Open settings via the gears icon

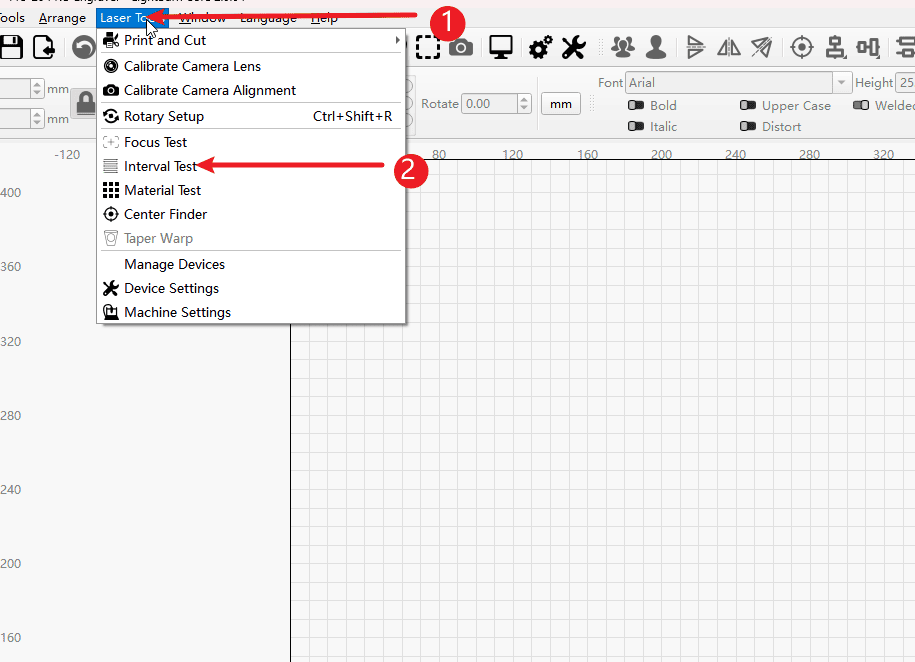coord(541,47)
